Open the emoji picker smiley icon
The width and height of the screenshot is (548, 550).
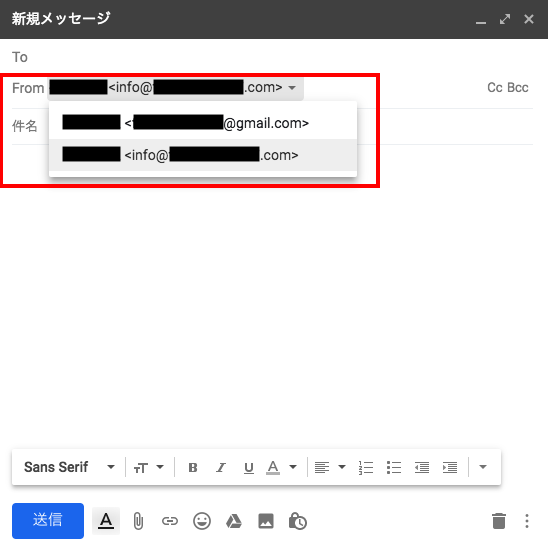pyautogui.click(x=202, y=521)
